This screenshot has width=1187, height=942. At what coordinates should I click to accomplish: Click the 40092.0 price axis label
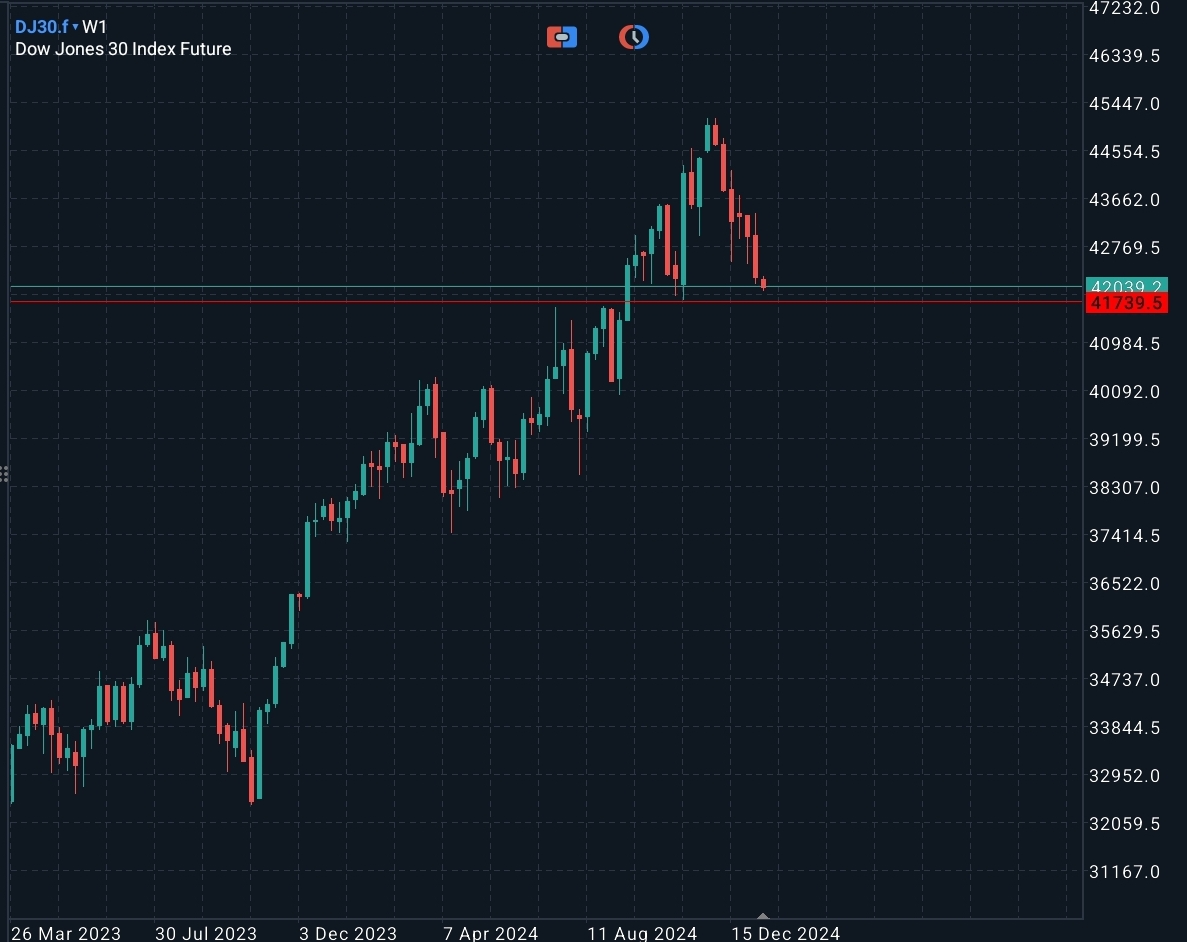pos(1124,391)
